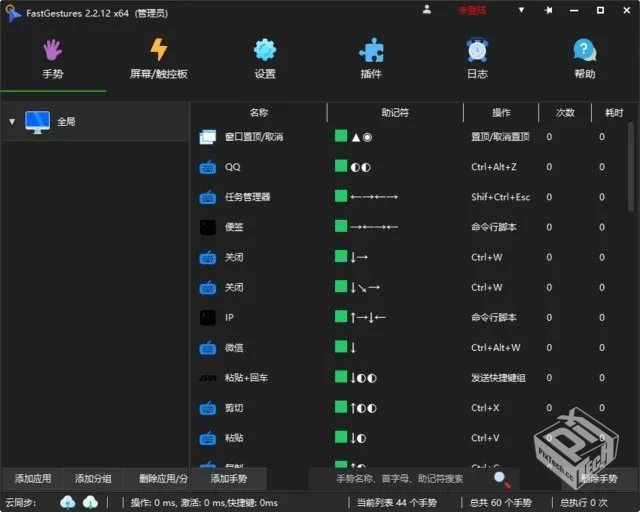Click the Ctrl+X action cell
The width and height of the screenshot is (640, 512).
(x=485, y=408)
